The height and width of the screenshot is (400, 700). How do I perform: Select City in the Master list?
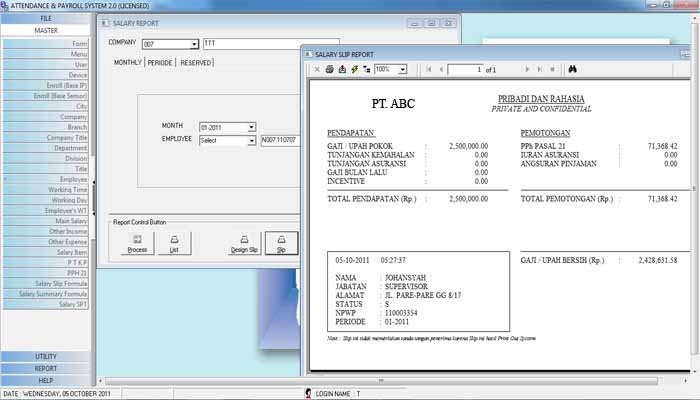click(x=46, y=106)
